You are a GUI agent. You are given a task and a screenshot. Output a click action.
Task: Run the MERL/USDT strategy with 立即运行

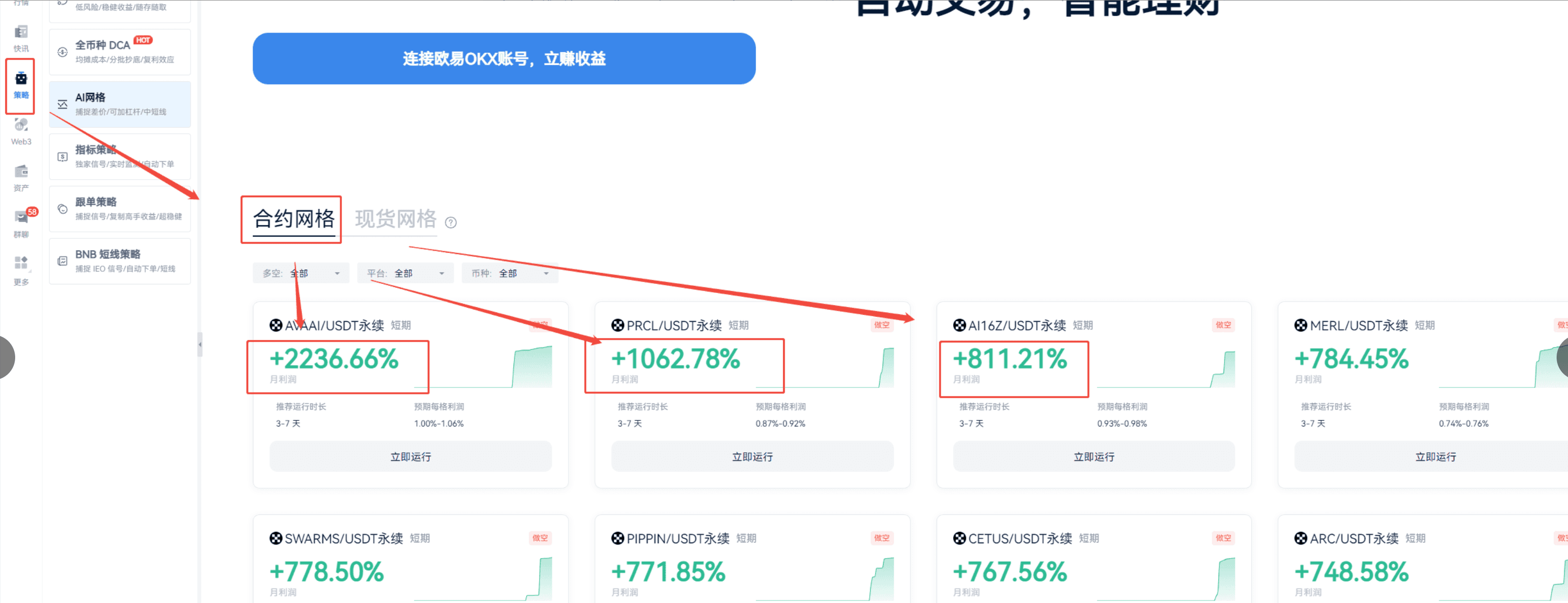1435,457
